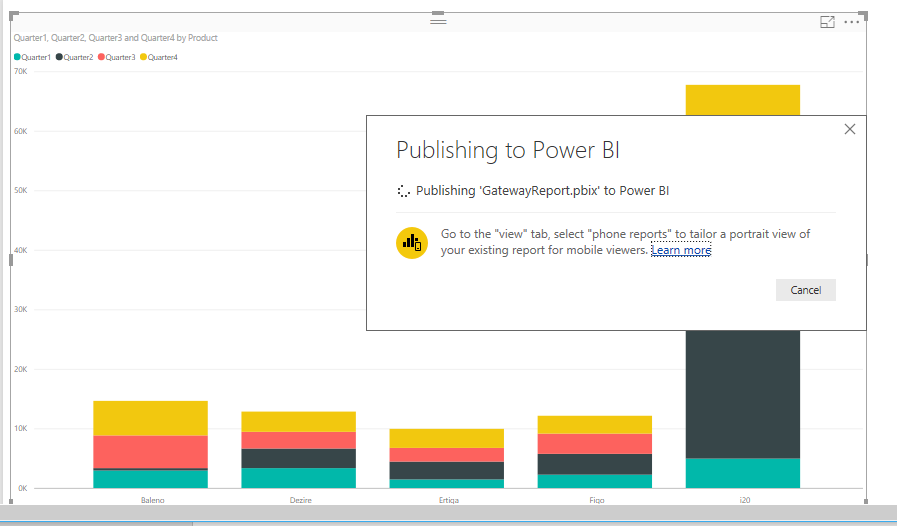Screen dimensions: 897x526
Task: Click the i20 Quarter4 yellow bar top
Action: (743, 100)
